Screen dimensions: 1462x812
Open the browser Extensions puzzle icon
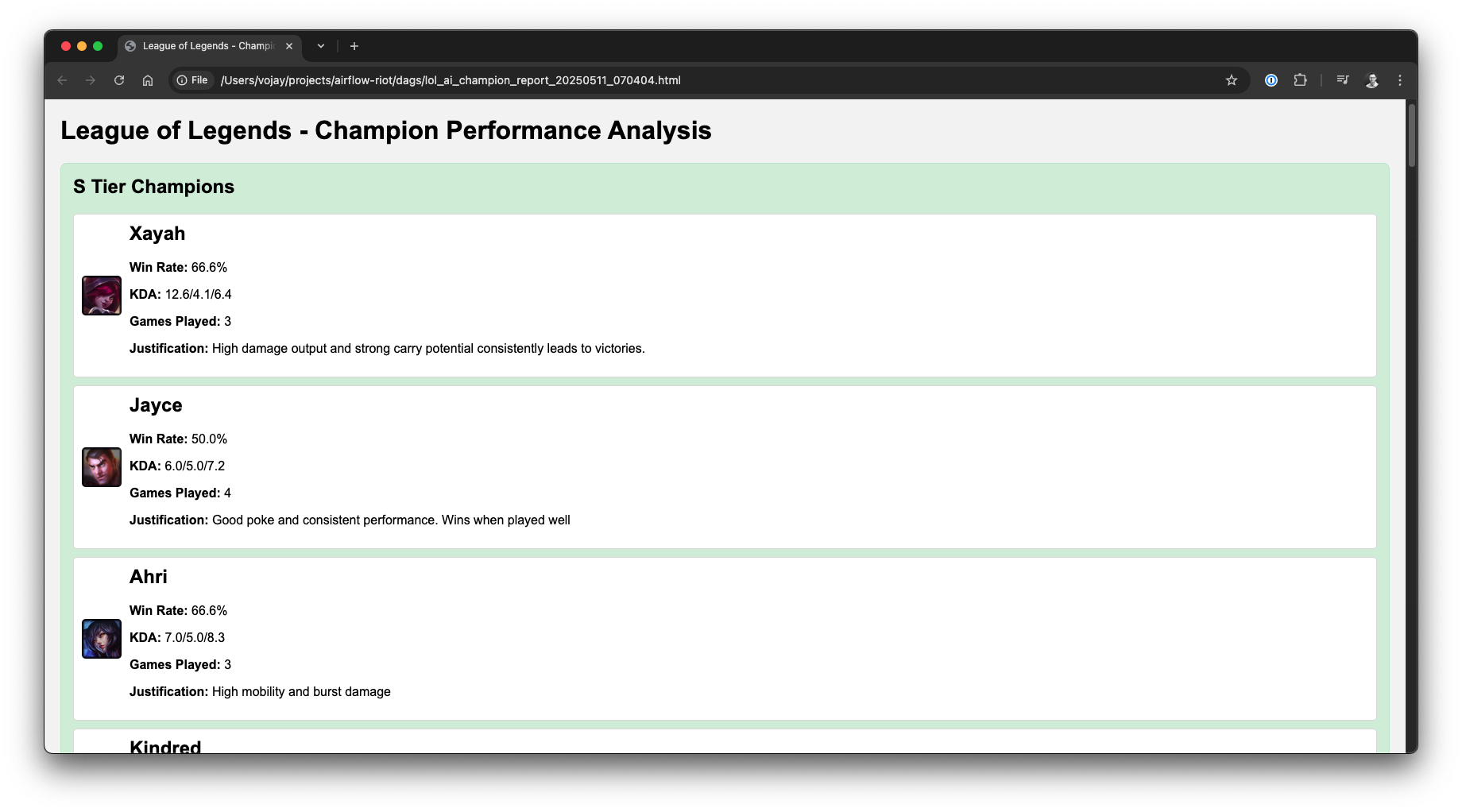click(1301, 80)
